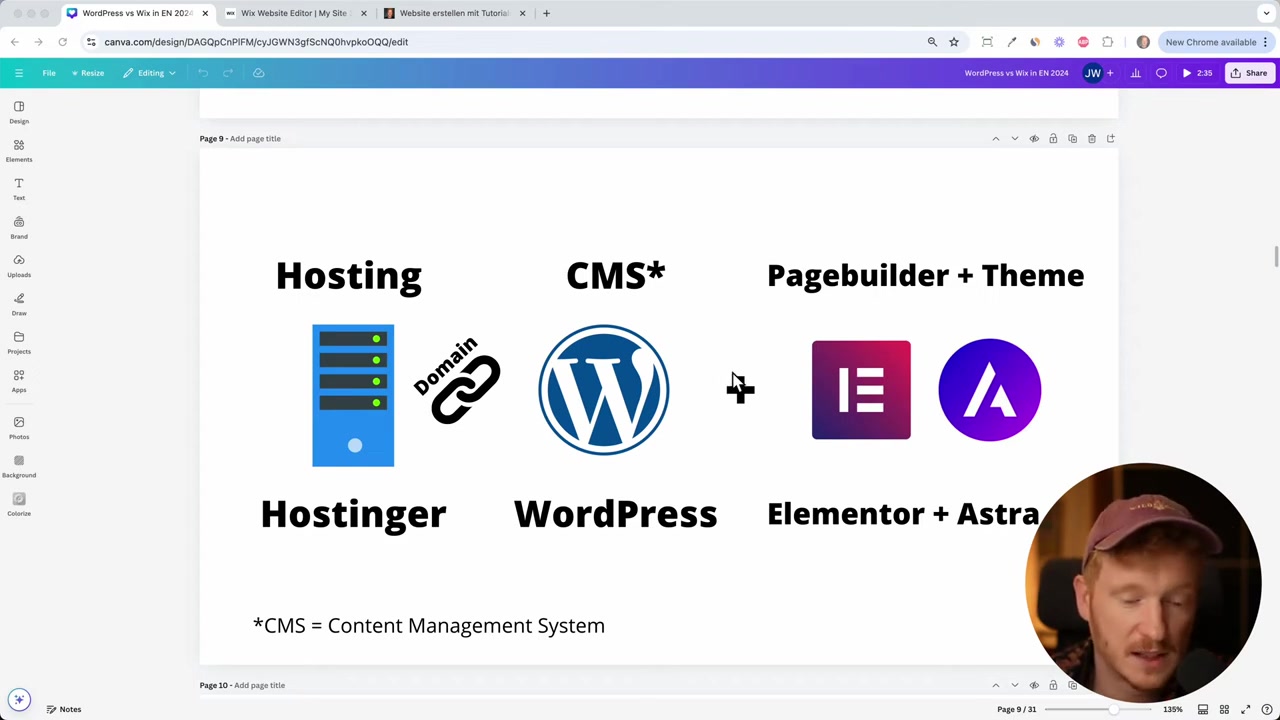Open the Resize menu
Viewport: 1280px width, 720px height.
[x=87, y=73]
